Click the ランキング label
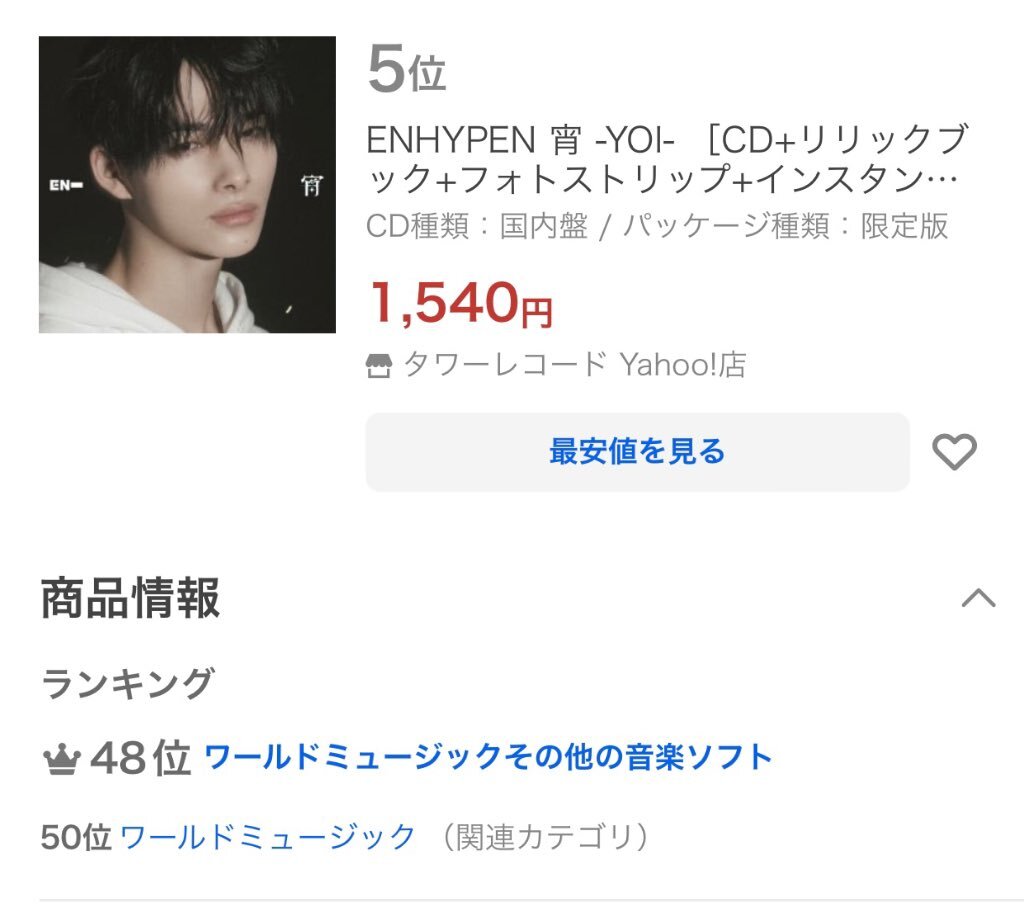The image size is (1024, 904). pyautogui.click(x=128, y=683)
